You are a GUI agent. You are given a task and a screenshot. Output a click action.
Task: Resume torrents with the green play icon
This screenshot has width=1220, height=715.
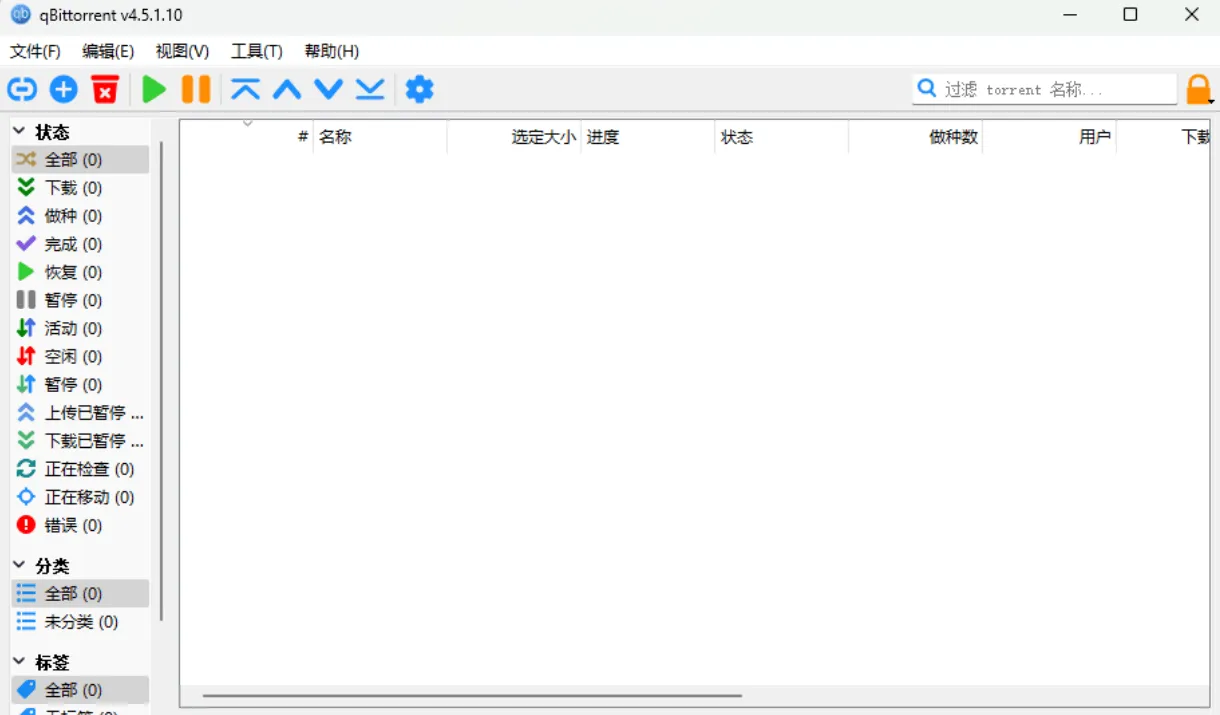154,89
